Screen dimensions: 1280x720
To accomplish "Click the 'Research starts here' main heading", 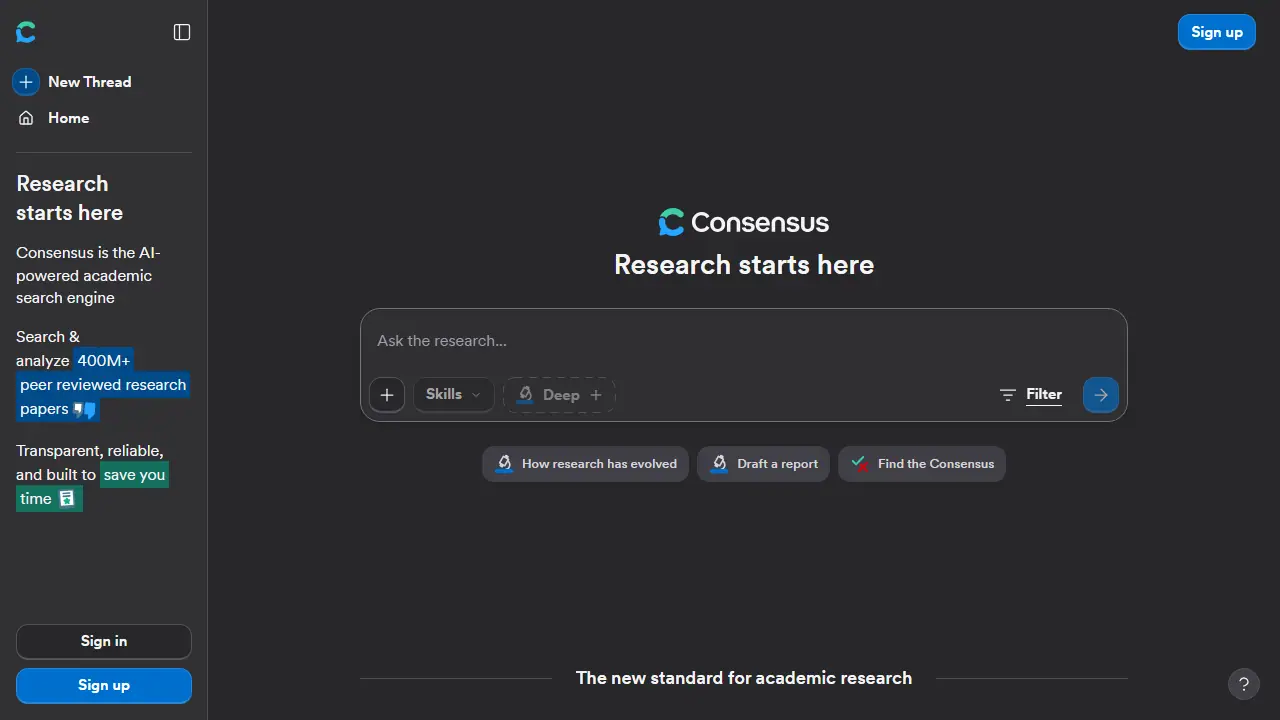I will click(x=744, y=265).
